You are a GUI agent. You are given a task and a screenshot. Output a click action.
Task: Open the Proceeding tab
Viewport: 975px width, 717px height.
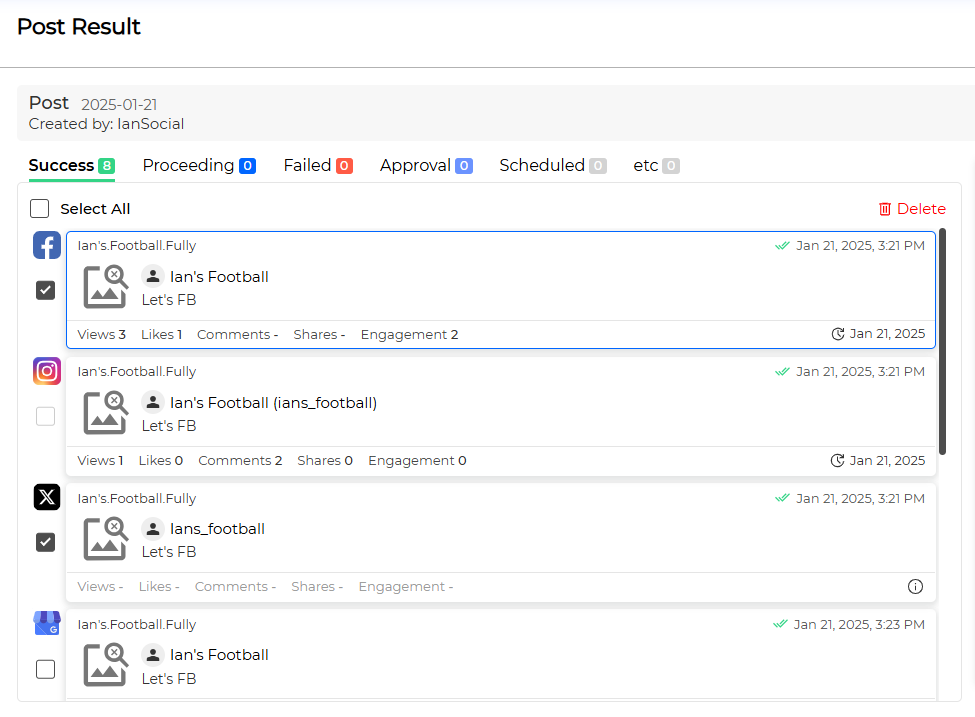[199, 165]
